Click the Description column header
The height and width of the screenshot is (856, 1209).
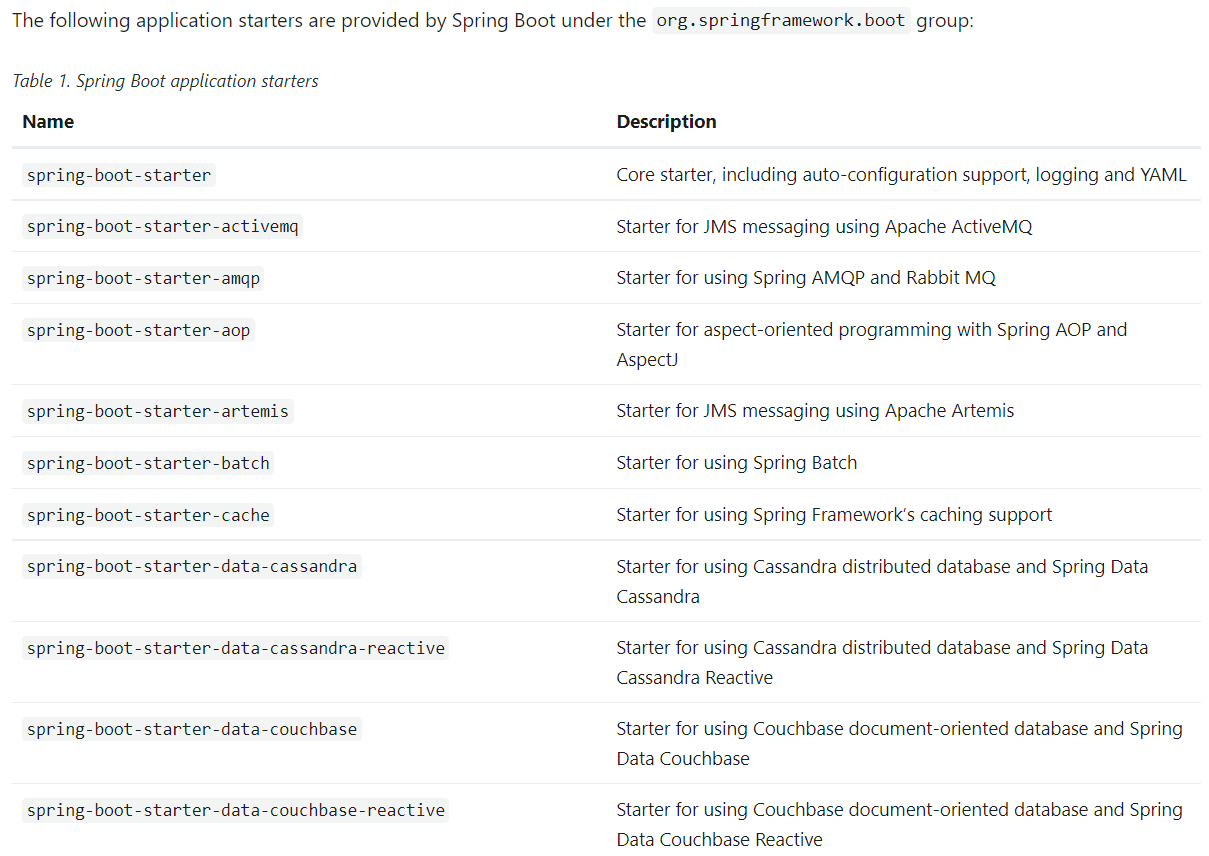(666, 122)
